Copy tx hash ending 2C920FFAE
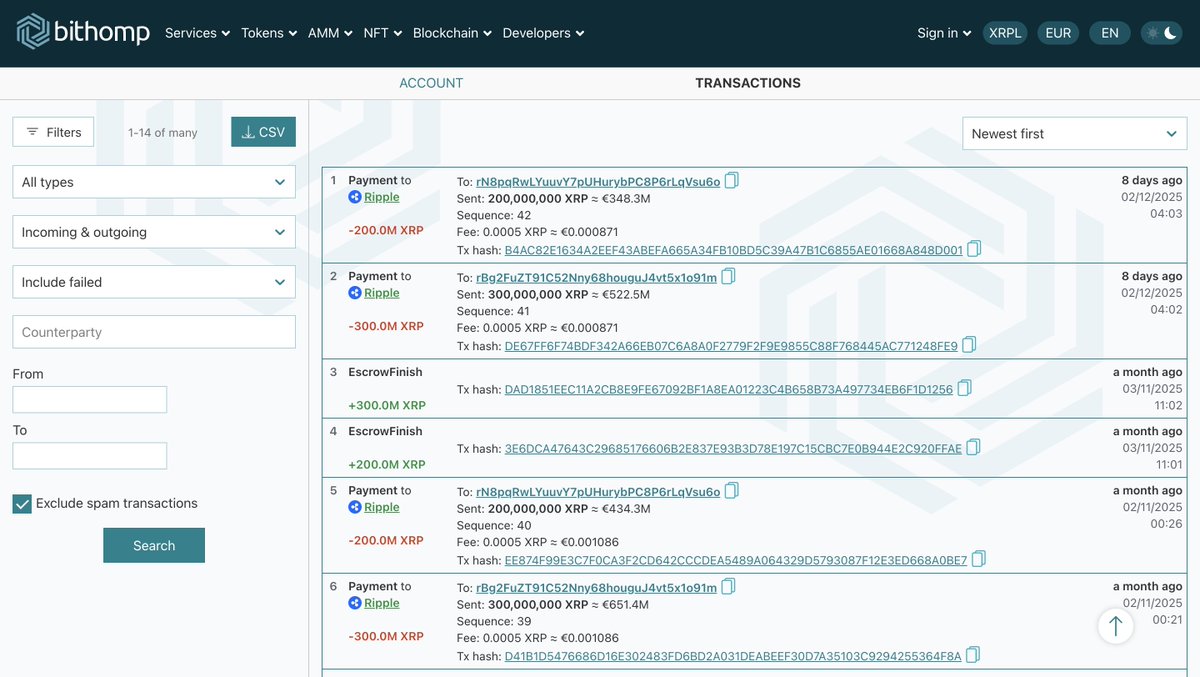This screenshot has width=1200, height=677. [x=973, y=447]
